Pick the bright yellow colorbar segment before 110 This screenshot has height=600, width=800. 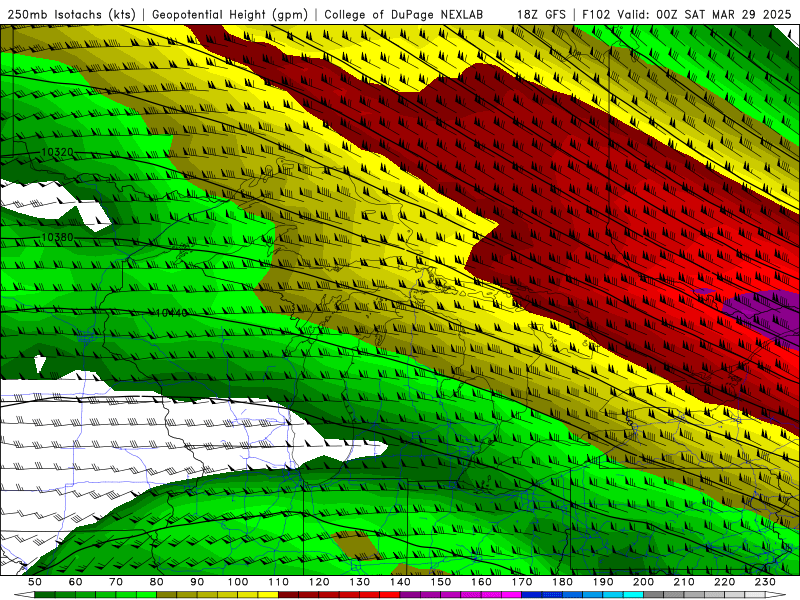point(268,595)
